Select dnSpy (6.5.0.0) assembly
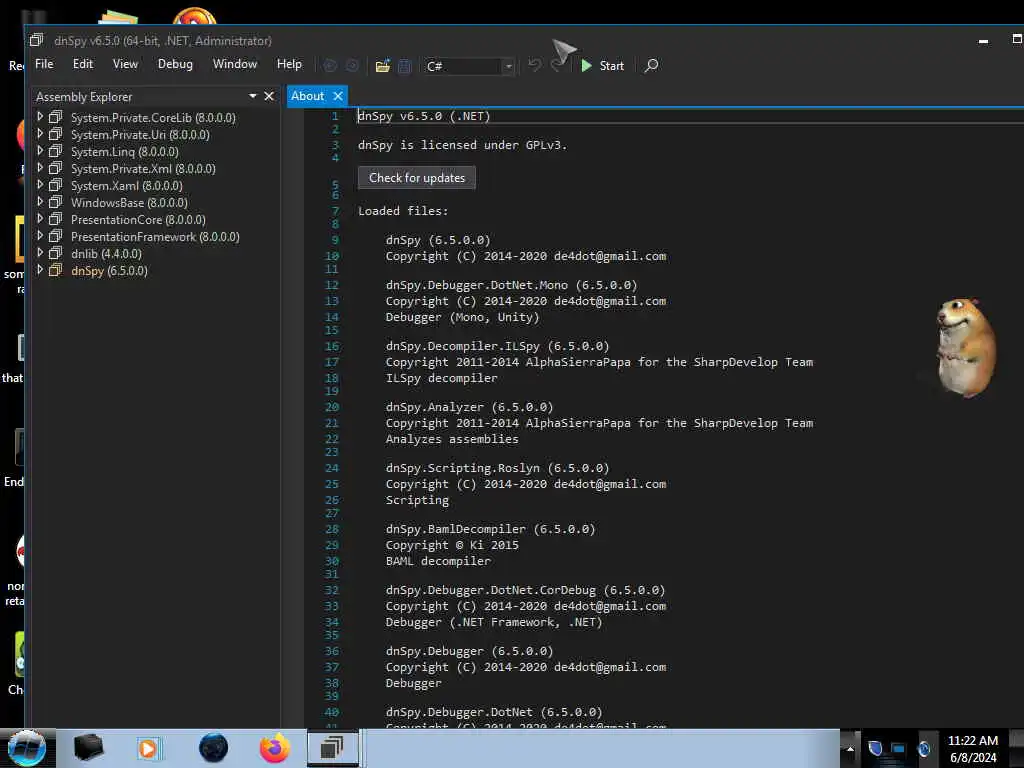Image resolution: width=1024 pixels, height=768 pixels. coord(109,270)
